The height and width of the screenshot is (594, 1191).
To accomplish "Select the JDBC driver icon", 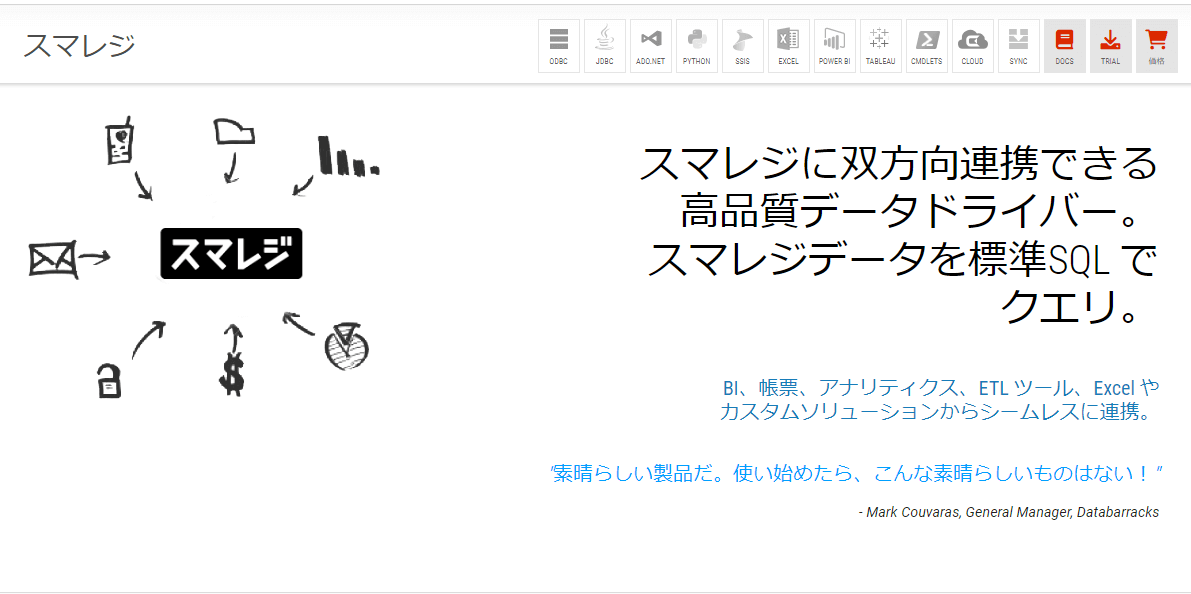I will pos(605,46).
